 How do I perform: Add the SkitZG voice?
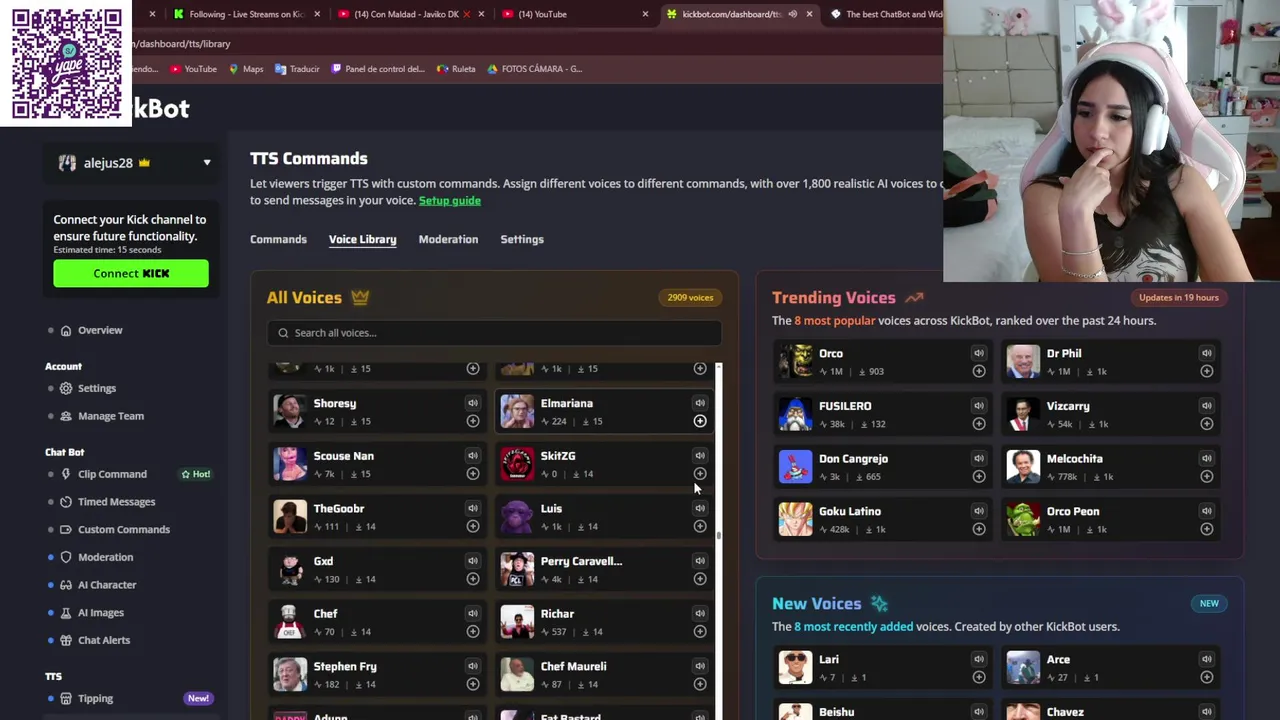(700, 474)
